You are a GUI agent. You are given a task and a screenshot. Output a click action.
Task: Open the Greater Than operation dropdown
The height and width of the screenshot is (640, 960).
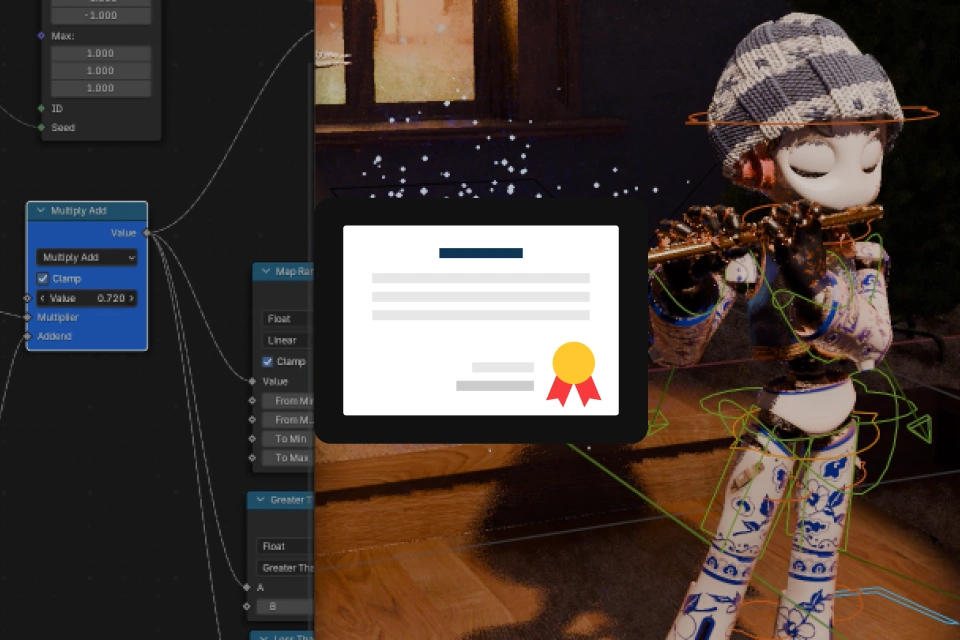point(285,568)
